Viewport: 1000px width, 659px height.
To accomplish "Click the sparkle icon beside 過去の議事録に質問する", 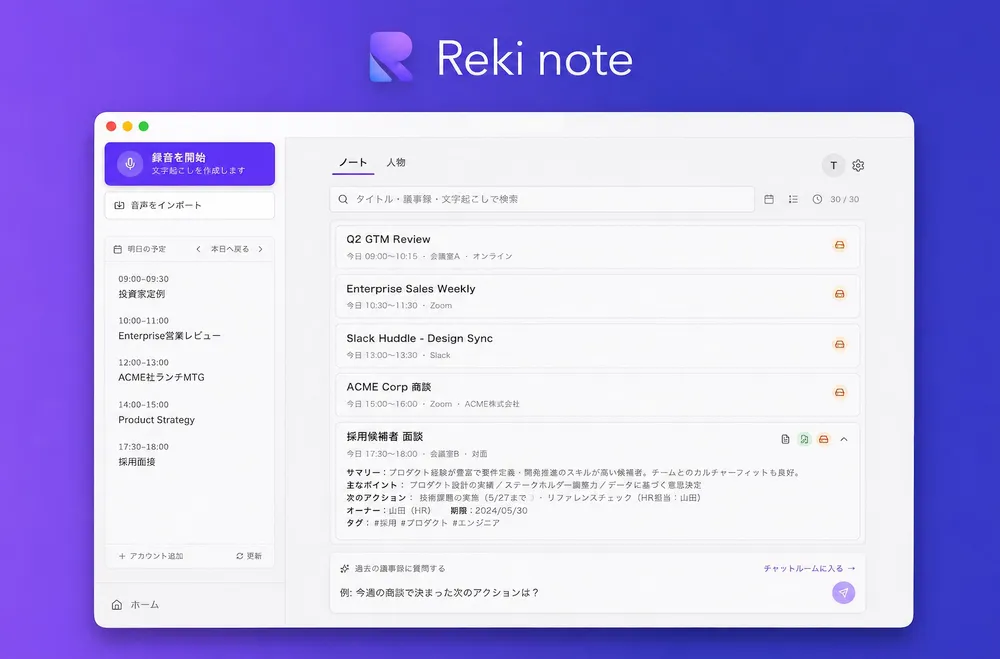I will pos(344,568).
